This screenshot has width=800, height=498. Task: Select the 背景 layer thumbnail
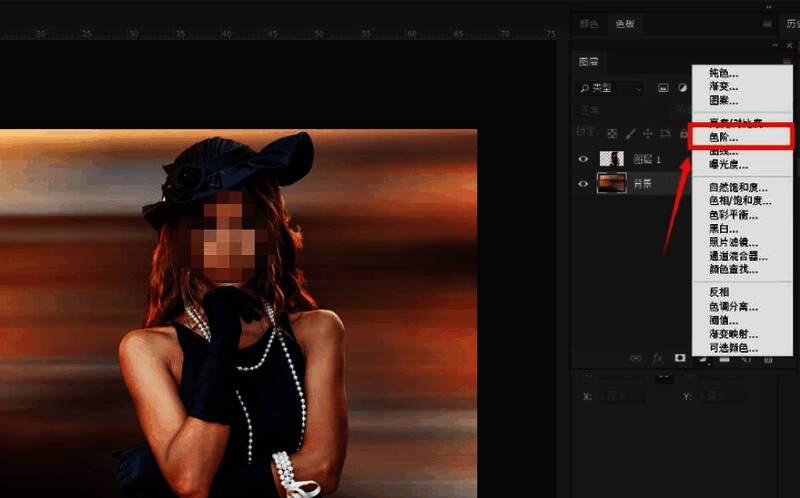click(611, 182)
